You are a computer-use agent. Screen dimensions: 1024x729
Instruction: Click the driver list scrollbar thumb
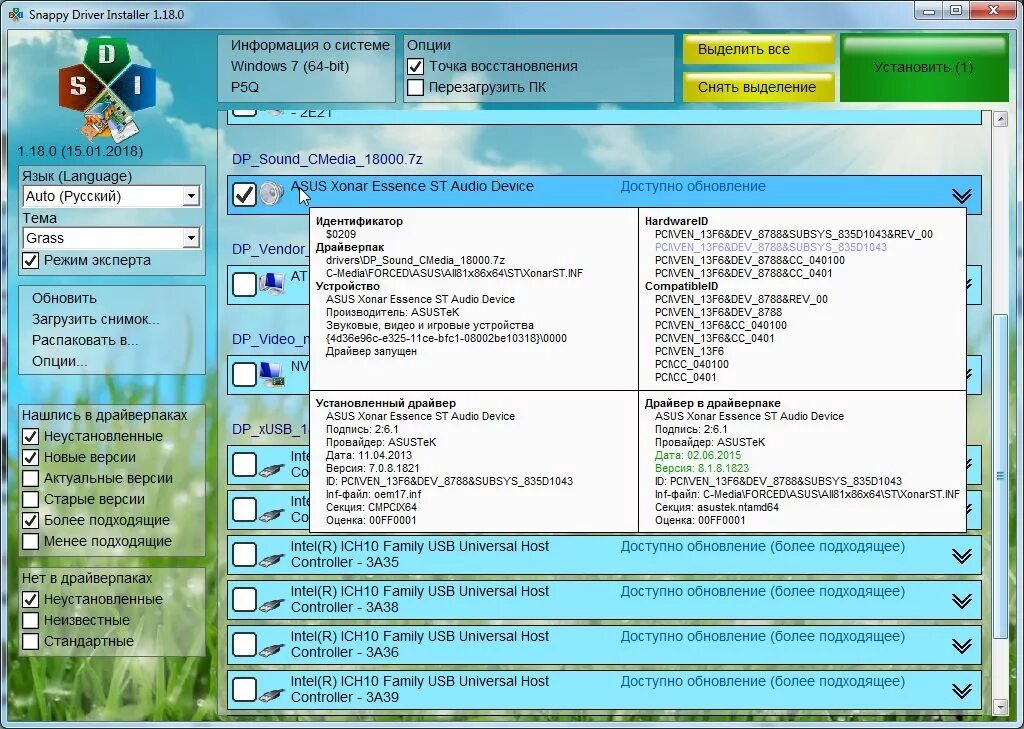[1000, 477]
